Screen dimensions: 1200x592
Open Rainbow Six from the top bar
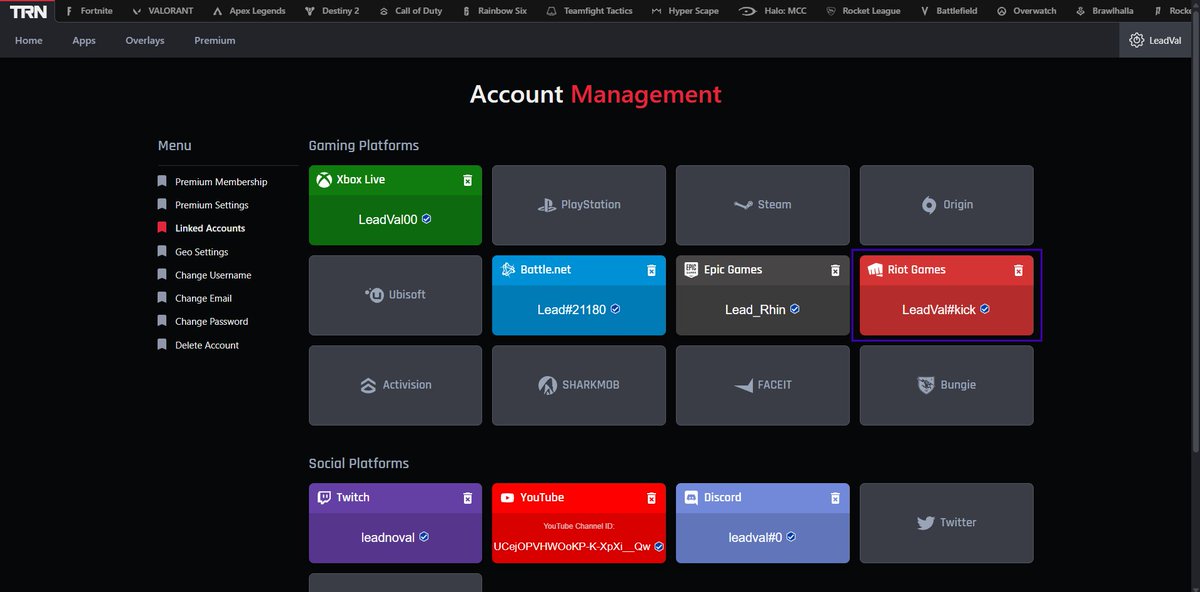point(493,11)
